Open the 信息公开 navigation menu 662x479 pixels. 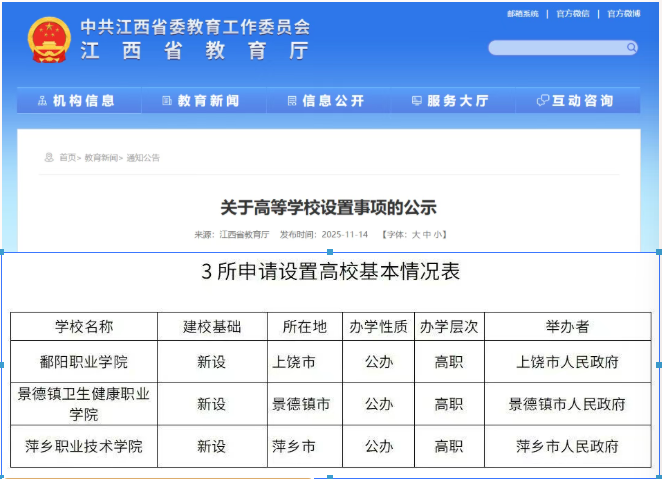click(x=328, y=100)
